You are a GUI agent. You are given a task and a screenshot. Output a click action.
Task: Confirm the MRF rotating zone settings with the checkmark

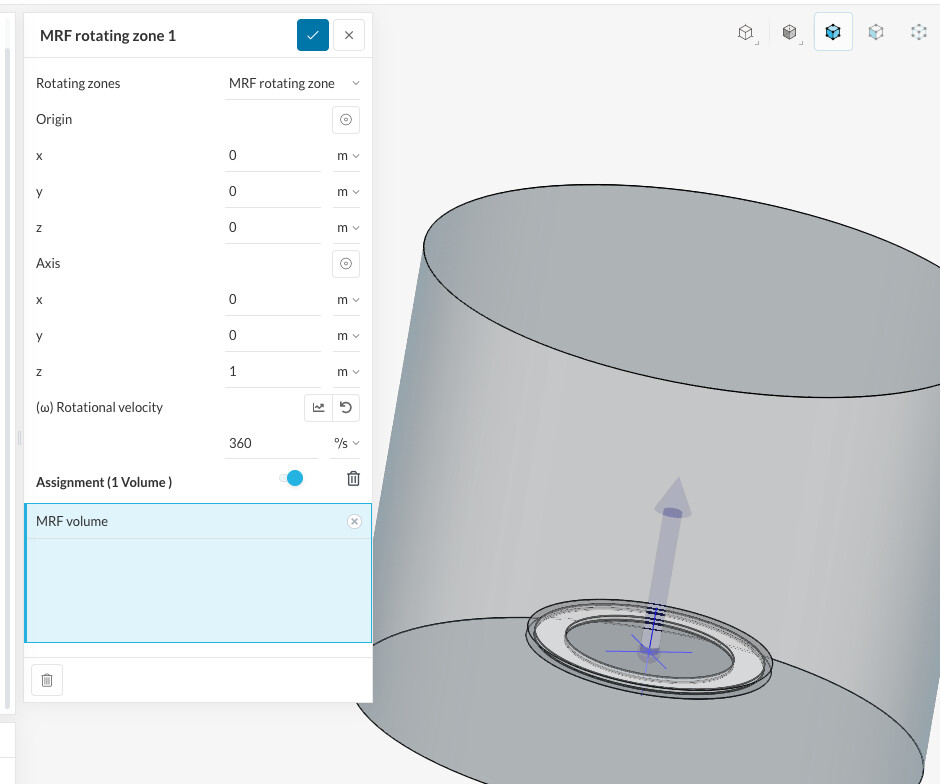pos(312,35)
